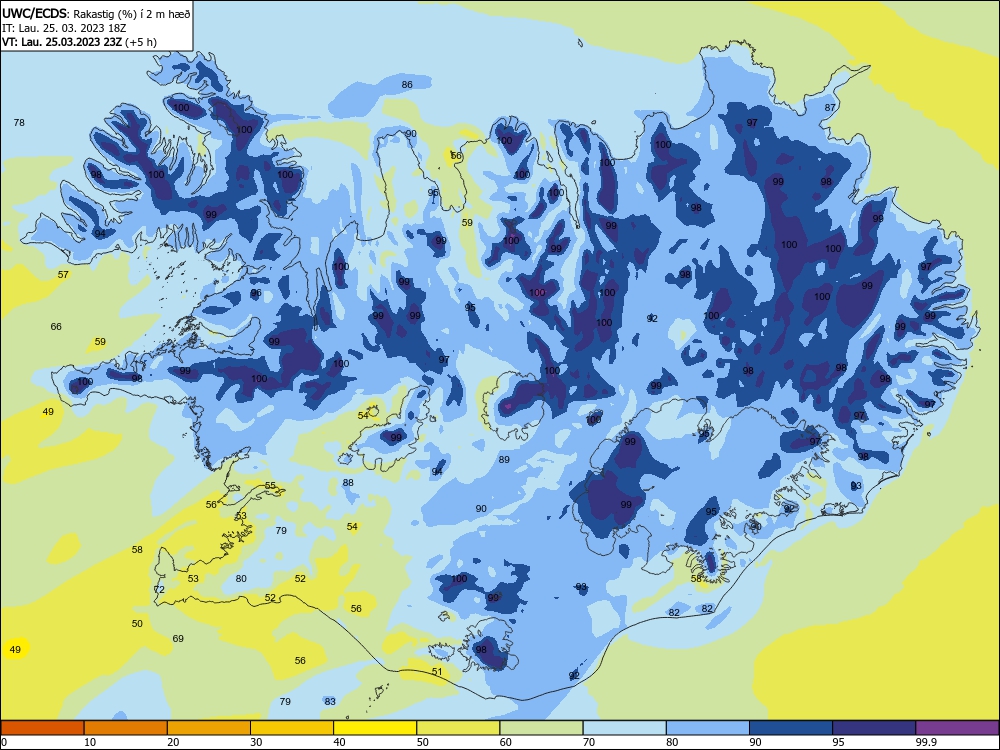Select the map value '86'

[x=407, y=84]
